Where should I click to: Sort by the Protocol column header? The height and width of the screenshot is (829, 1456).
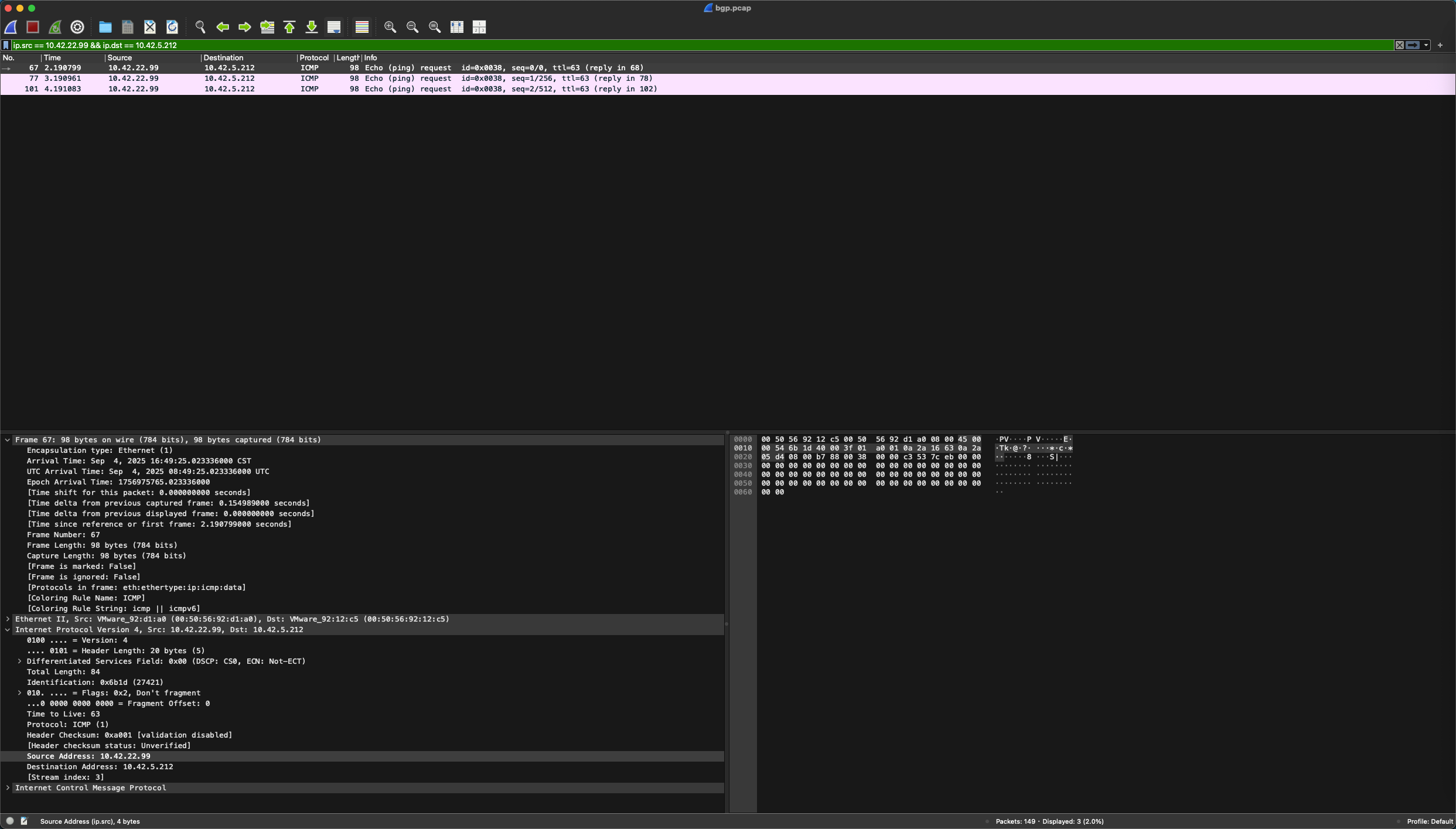[314, 58]
